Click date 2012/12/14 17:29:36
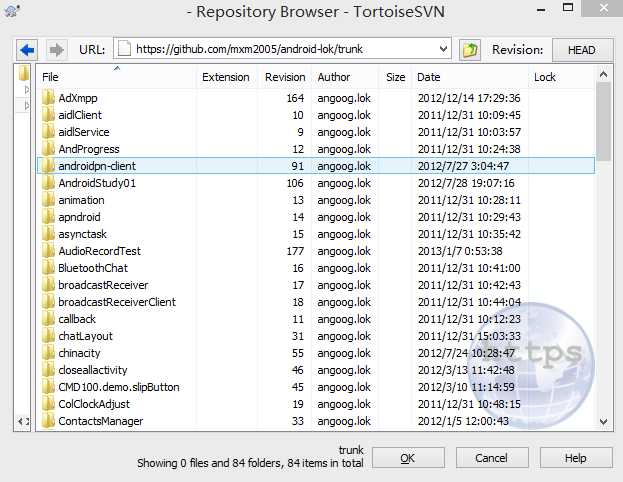Image resolution: width=623 pixels, height=482 pixels. pyautogui.click(x=469, y=98)
